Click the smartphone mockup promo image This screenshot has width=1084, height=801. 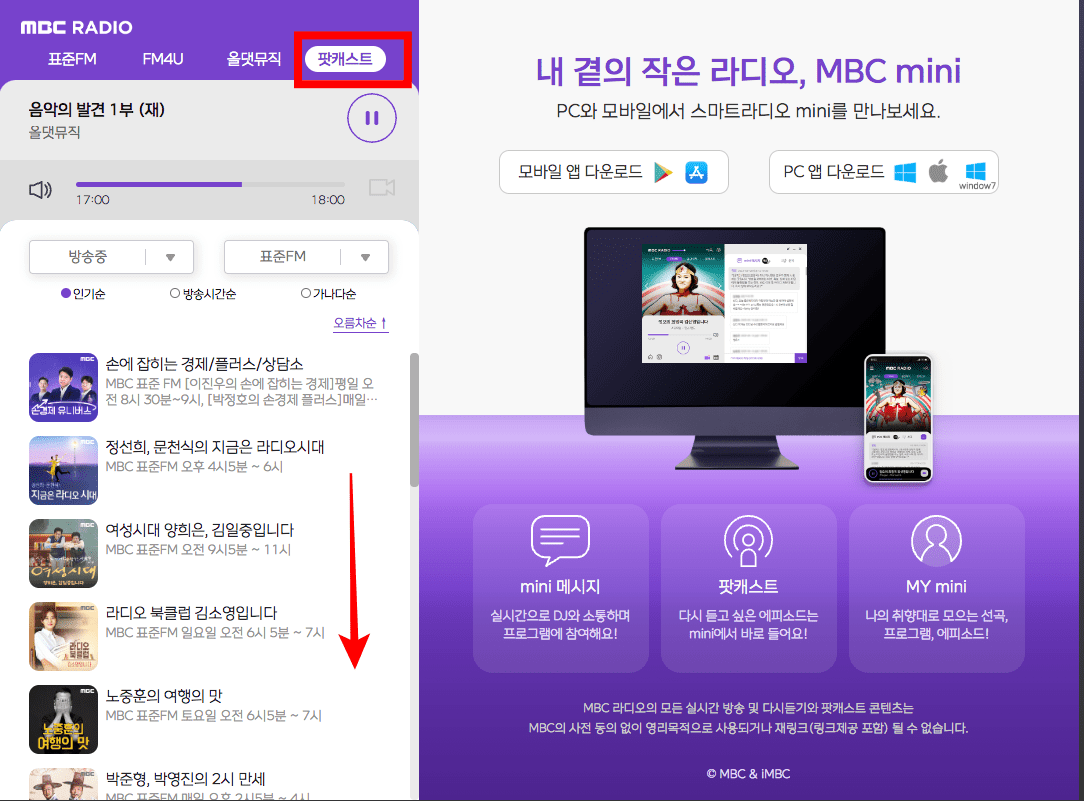[898, 420]
